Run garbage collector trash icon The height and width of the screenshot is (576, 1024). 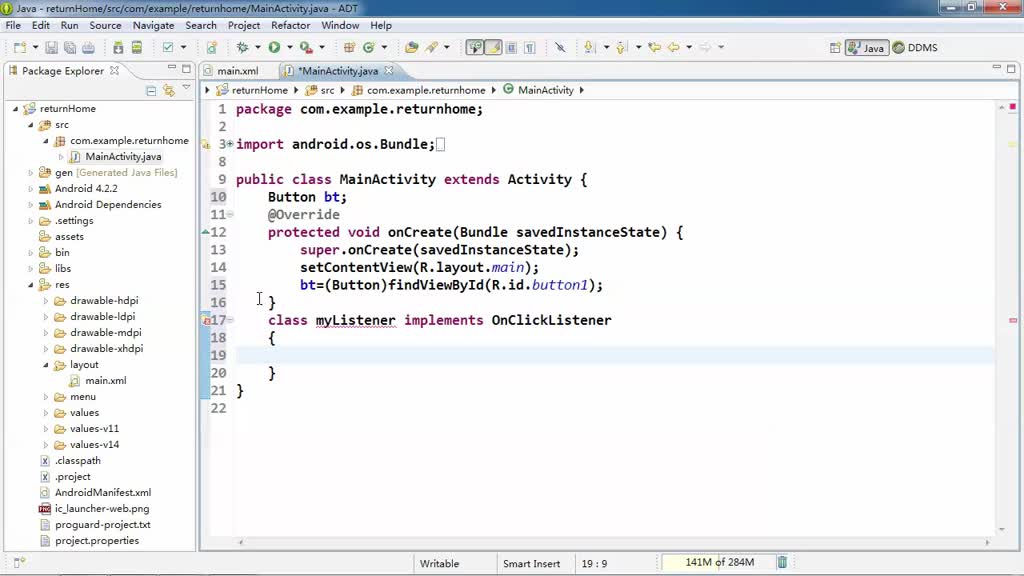point(782,562)
